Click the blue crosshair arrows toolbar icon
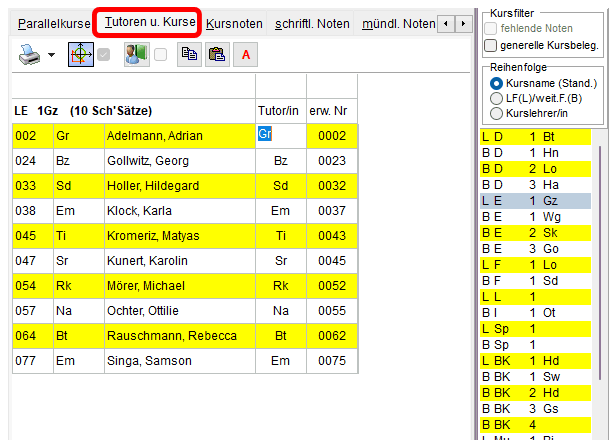Image resolution: width=611 pixels, height=440 pixels. [x=81, y=55]
